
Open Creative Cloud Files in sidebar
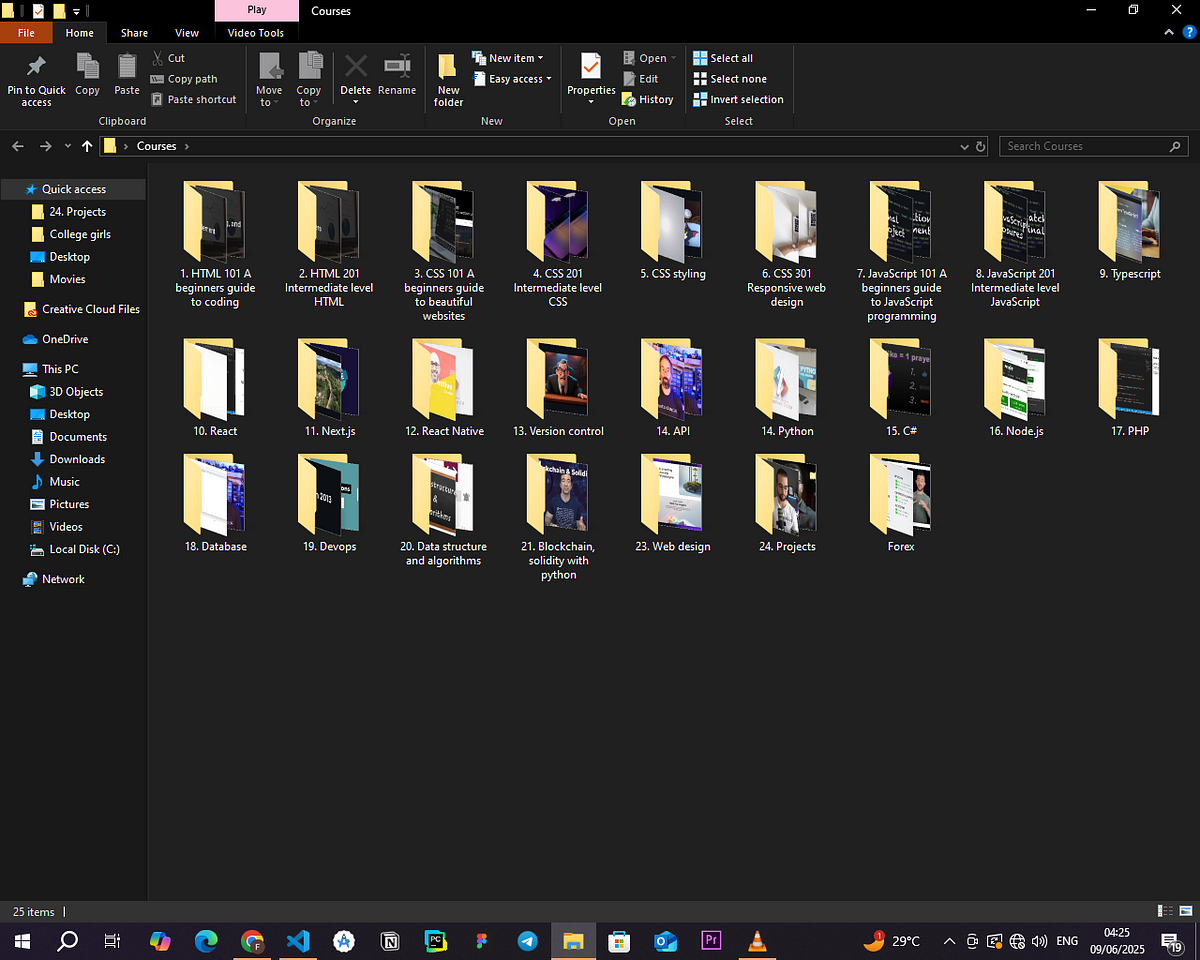[81, 309]
